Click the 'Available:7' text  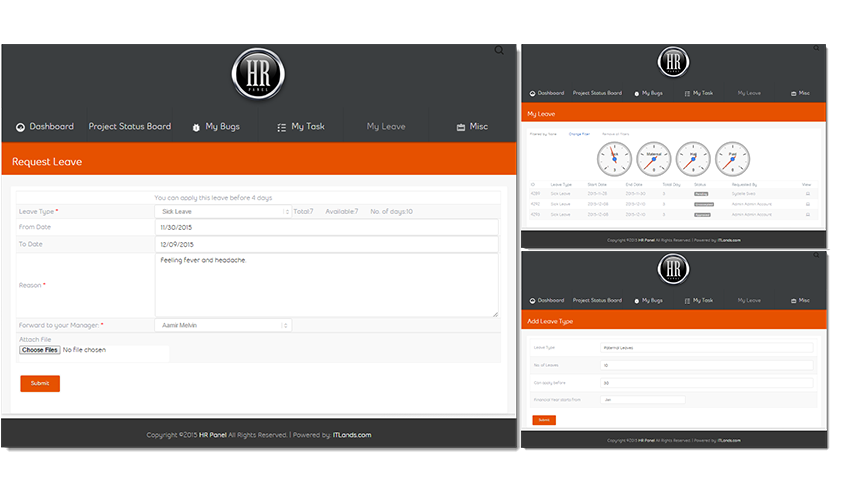[342, 211]
